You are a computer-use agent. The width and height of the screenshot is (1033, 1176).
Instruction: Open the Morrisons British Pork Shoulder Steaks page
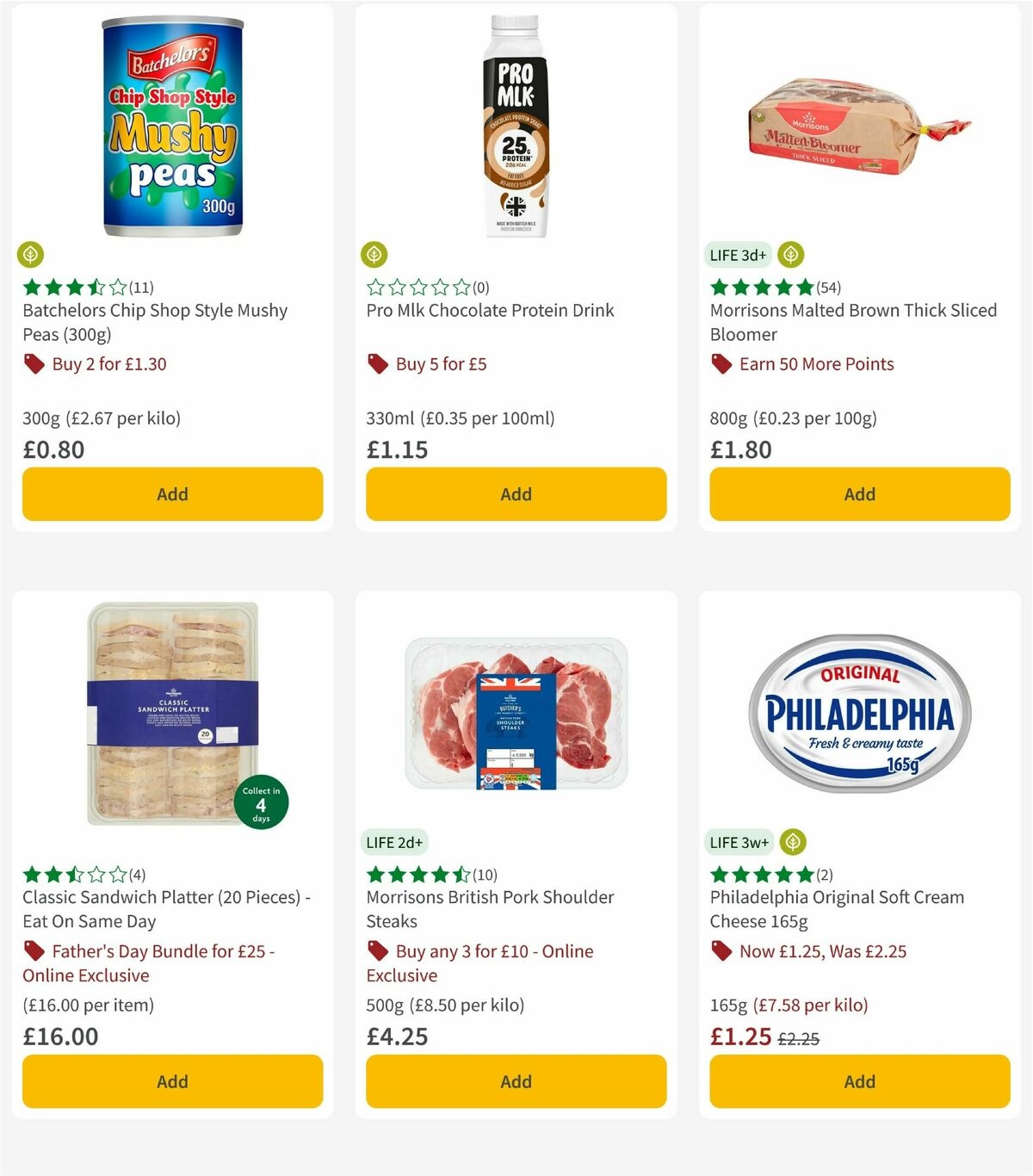tap(490, 908)
